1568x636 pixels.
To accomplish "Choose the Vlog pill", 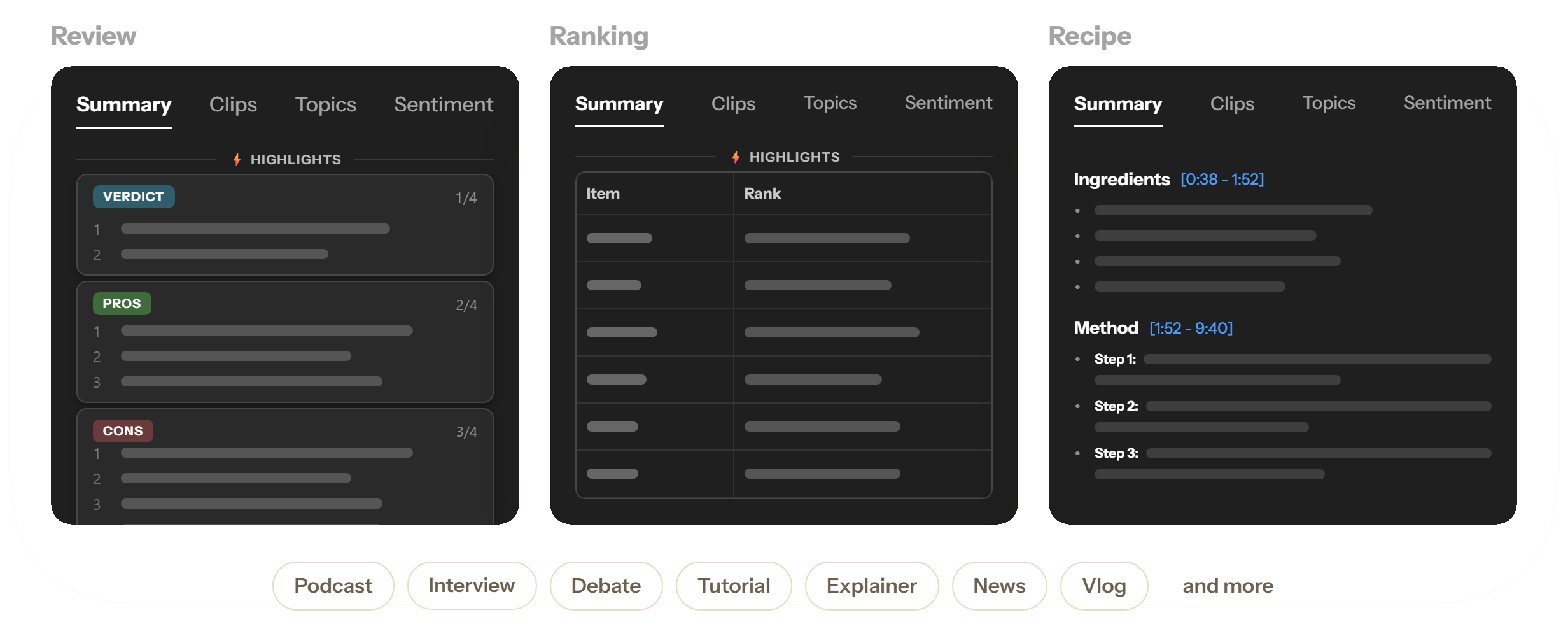I will click(1104, 586).
